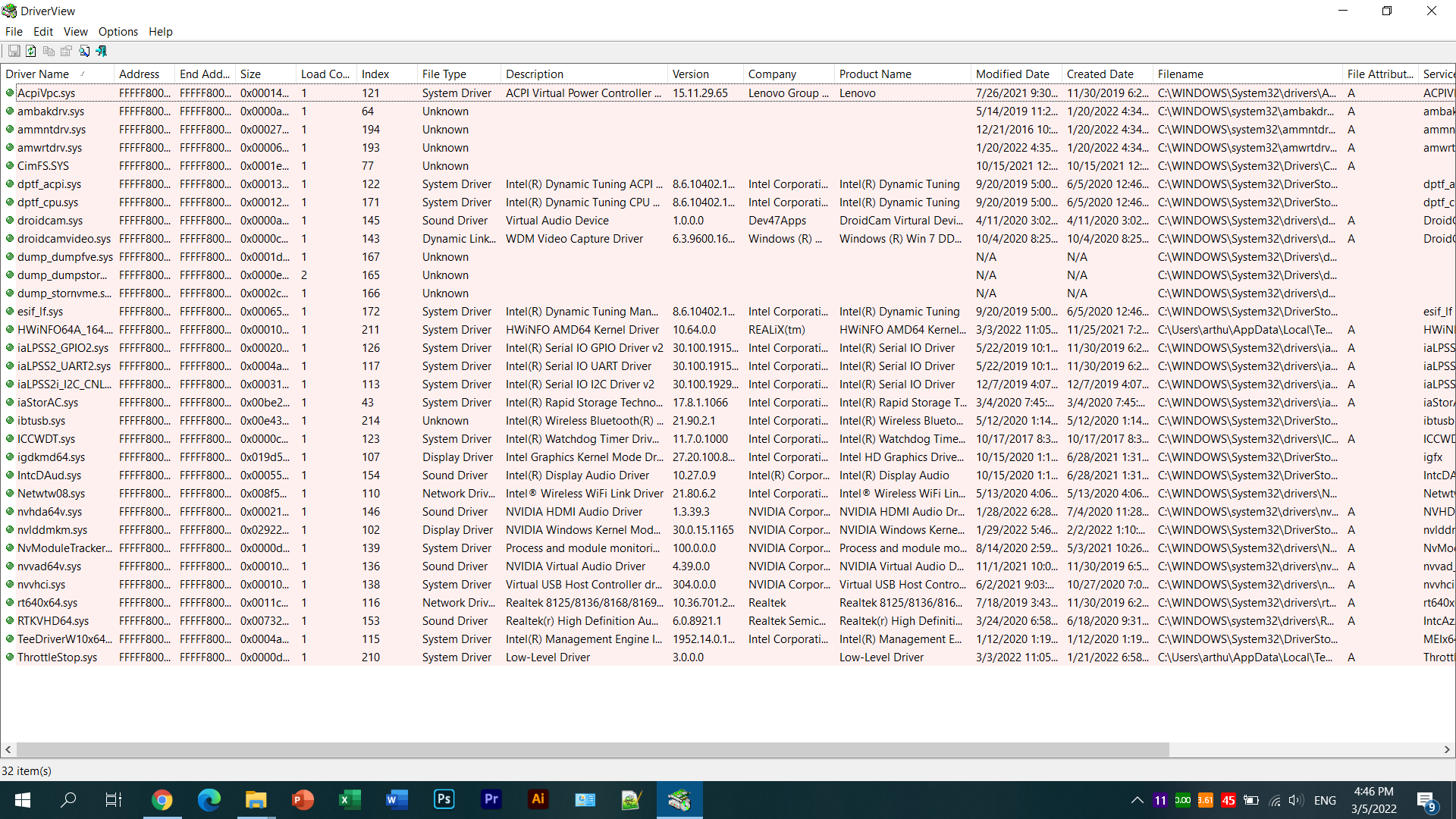1456x819 pixels.
Task: Click green icon of droidcam.sys row
Action: [10, 220]
